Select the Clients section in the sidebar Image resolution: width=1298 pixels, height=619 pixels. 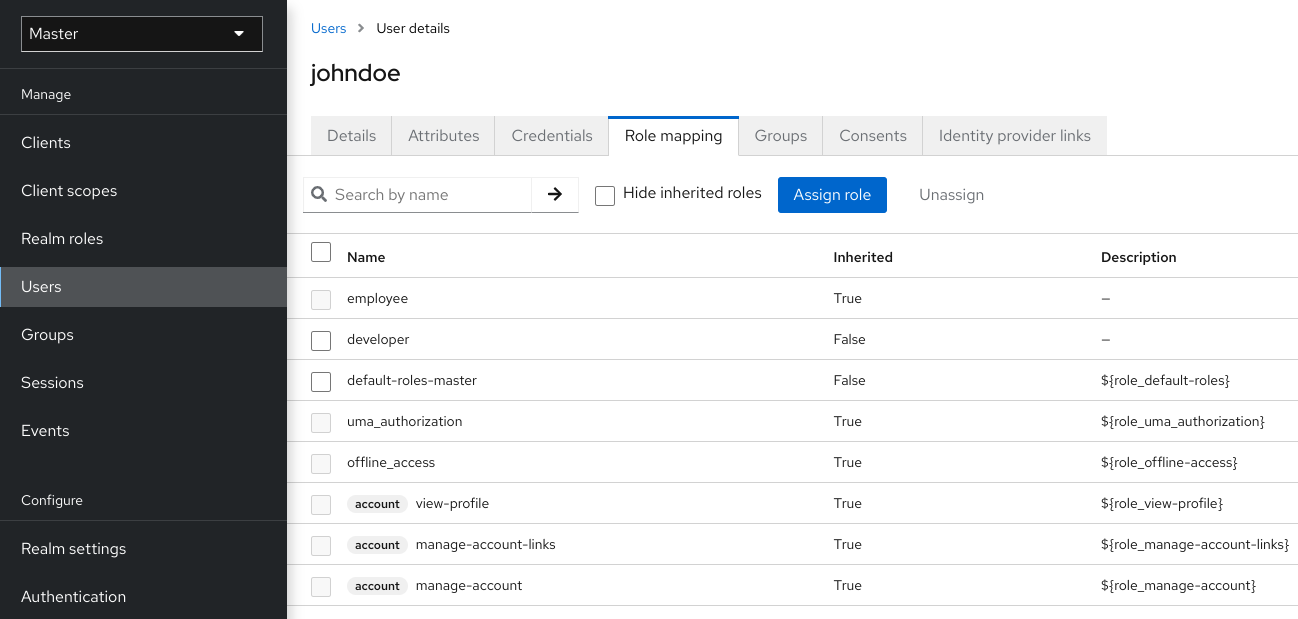pos(45,142)
